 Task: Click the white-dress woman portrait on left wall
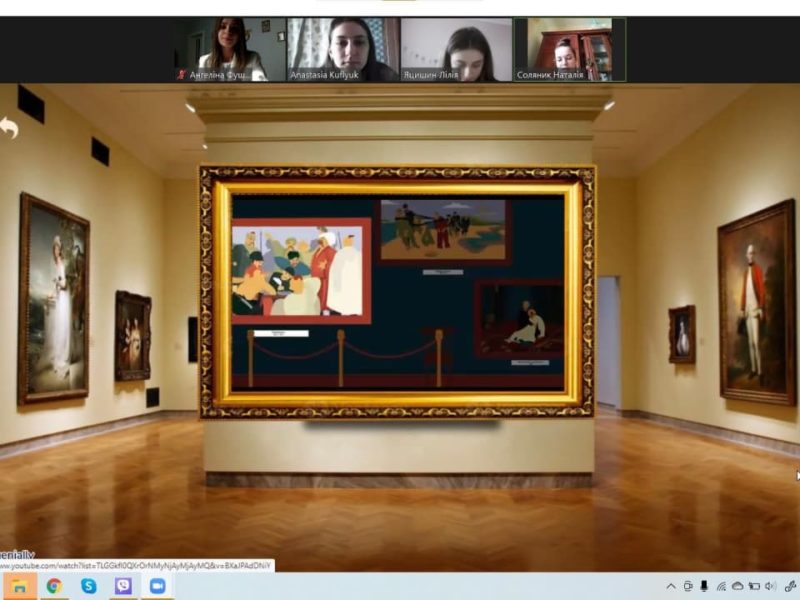[53, 298]
